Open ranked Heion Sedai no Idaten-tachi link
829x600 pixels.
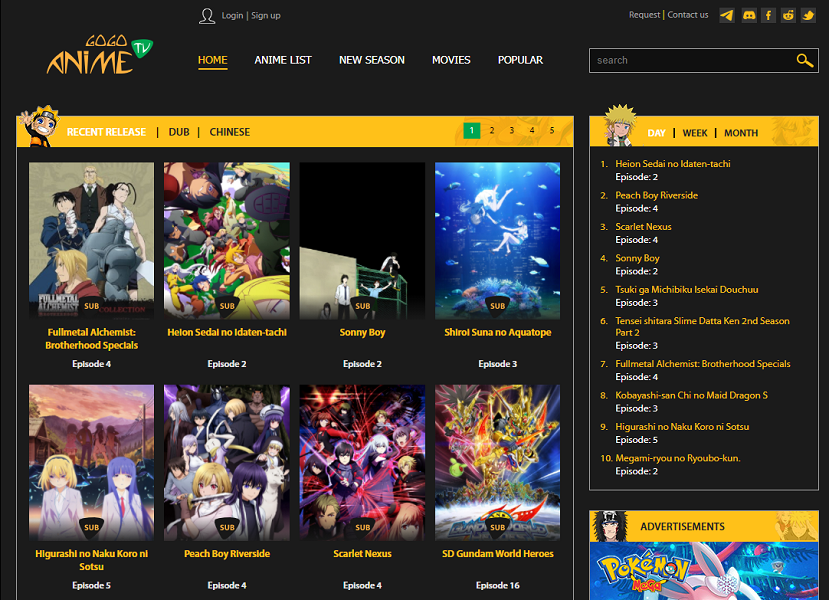673,164
